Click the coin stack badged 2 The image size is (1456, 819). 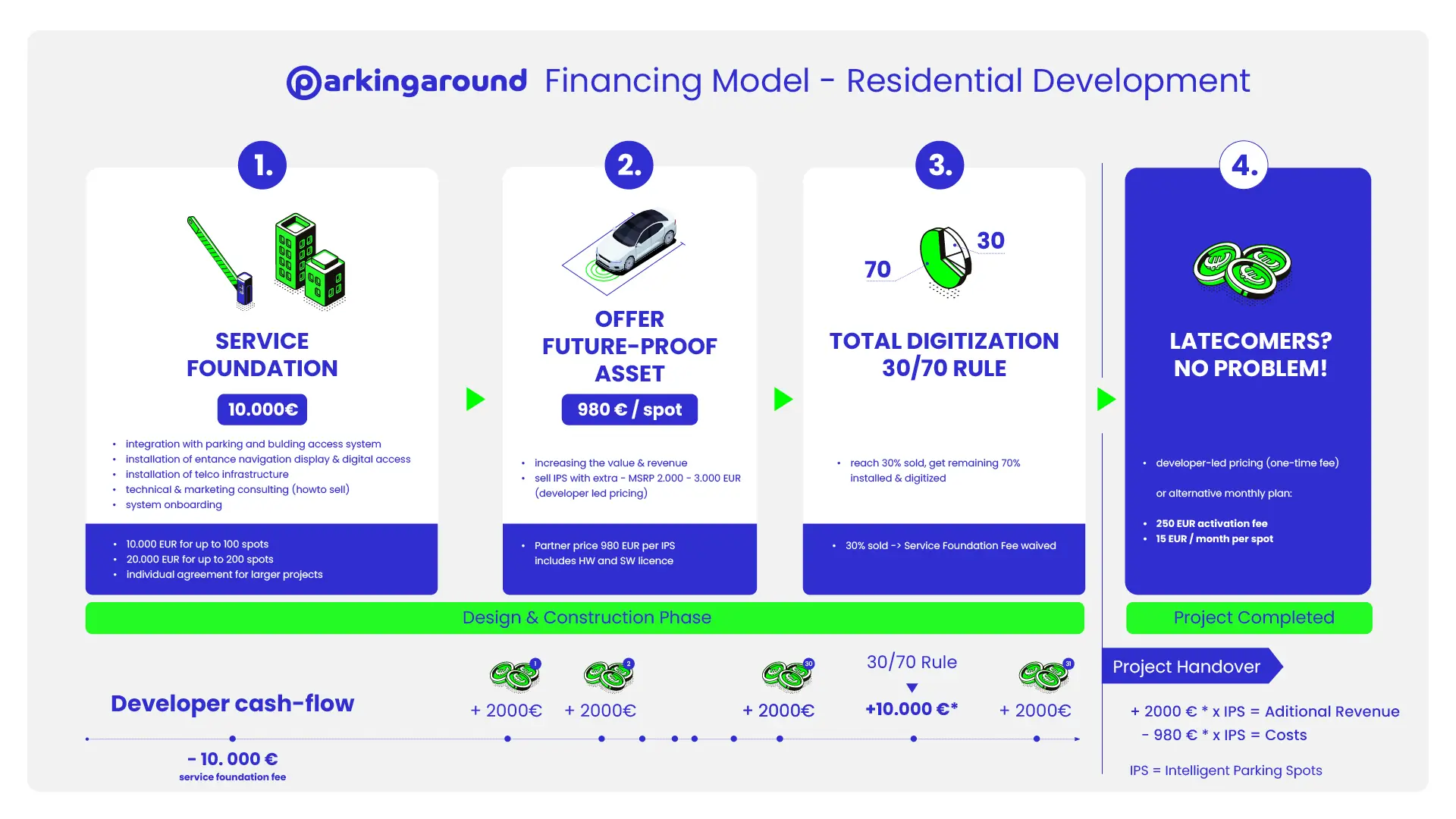[609, 675]
